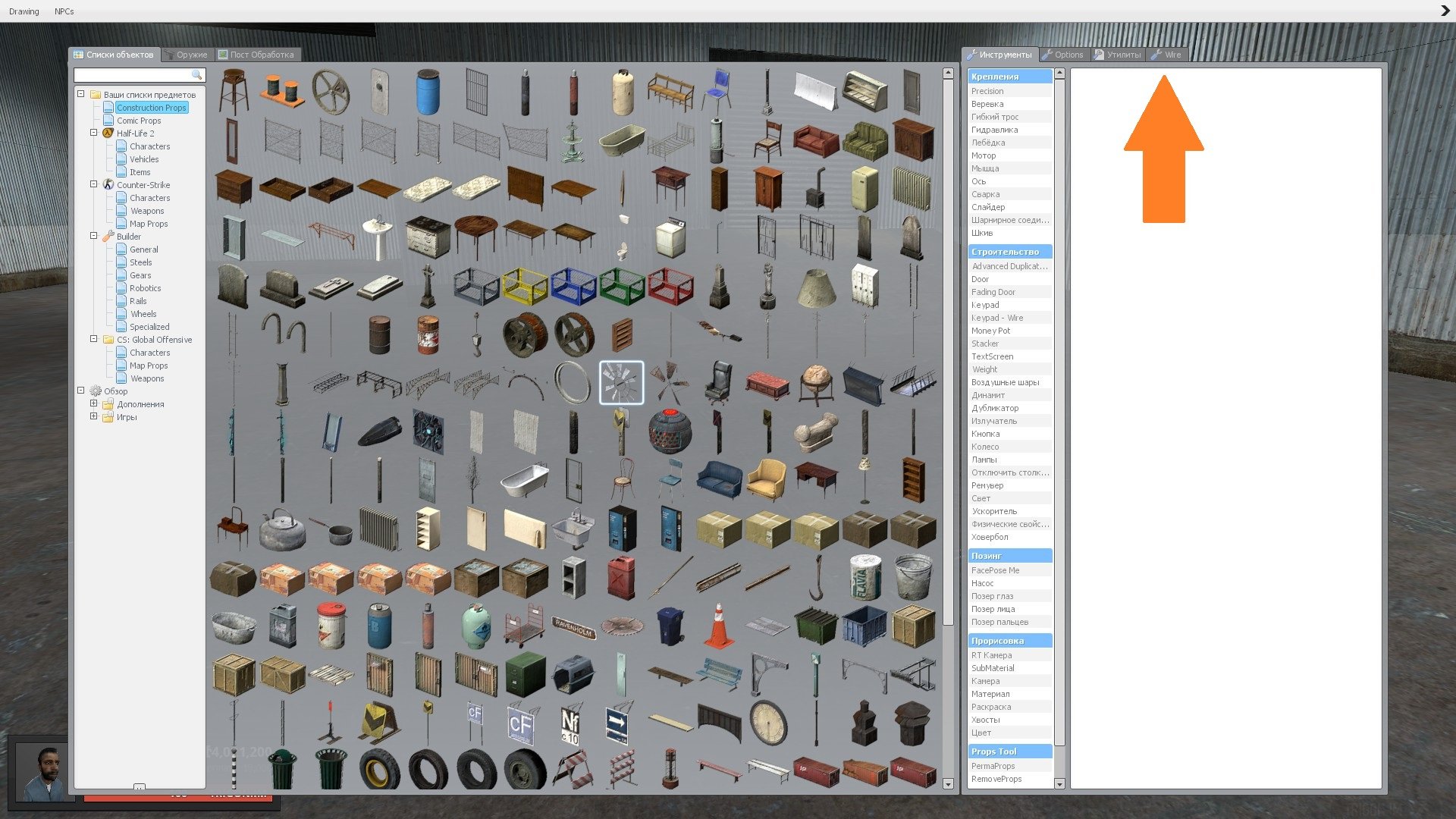
Task: Click the highlighted windmill blades prop
Action: (x=621, y=382)
